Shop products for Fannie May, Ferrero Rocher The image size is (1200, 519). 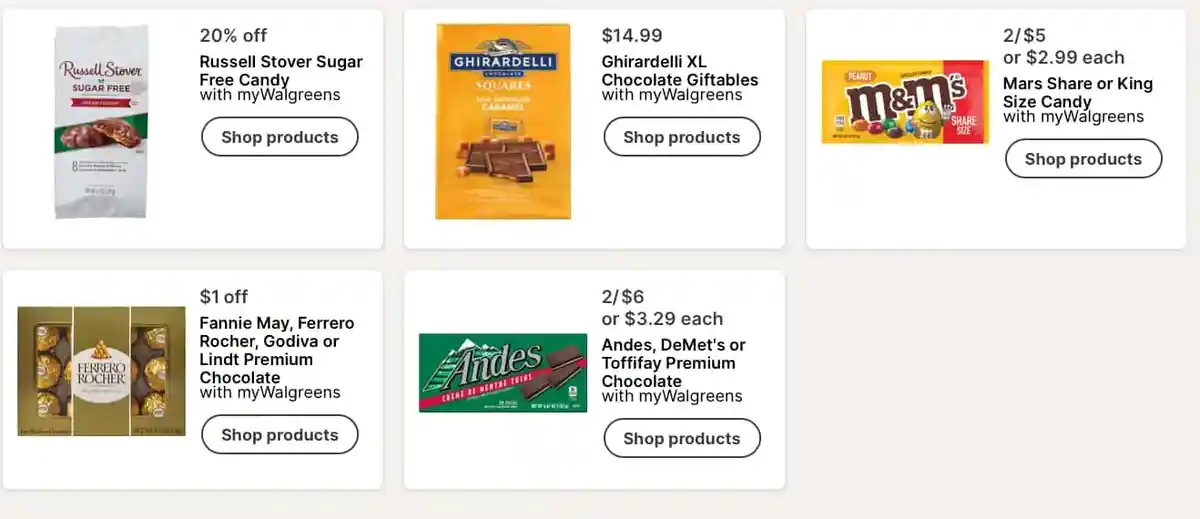(280, 435)
